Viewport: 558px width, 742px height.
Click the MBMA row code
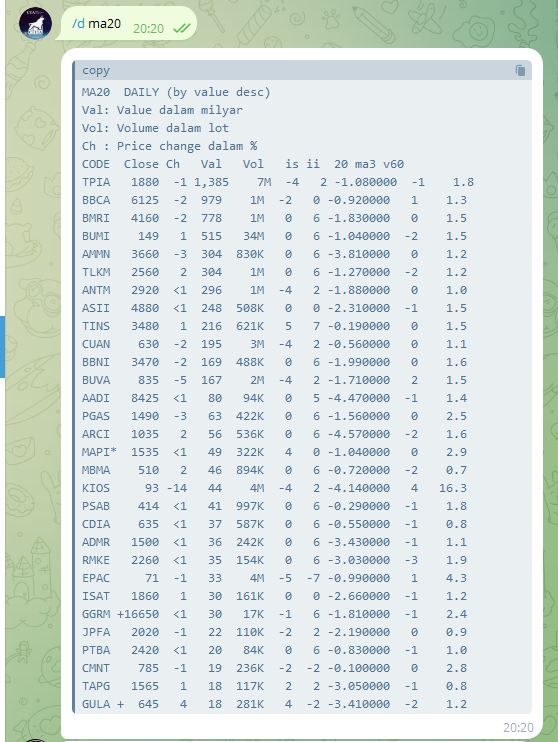click(96, 469)
